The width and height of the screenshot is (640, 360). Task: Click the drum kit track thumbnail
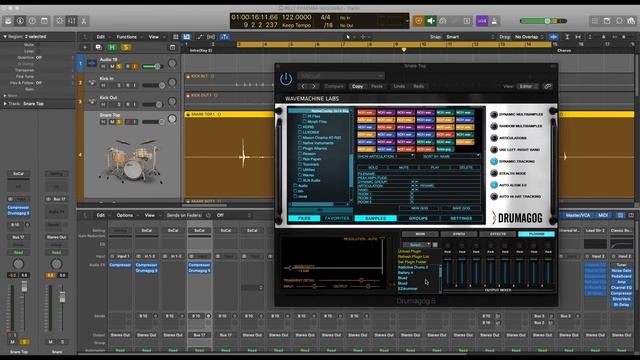(132, 160)
